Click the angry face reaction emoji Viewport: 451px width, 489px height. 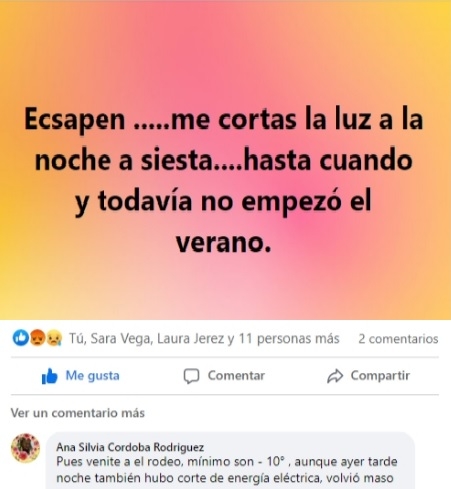click(x=37, y=338)
